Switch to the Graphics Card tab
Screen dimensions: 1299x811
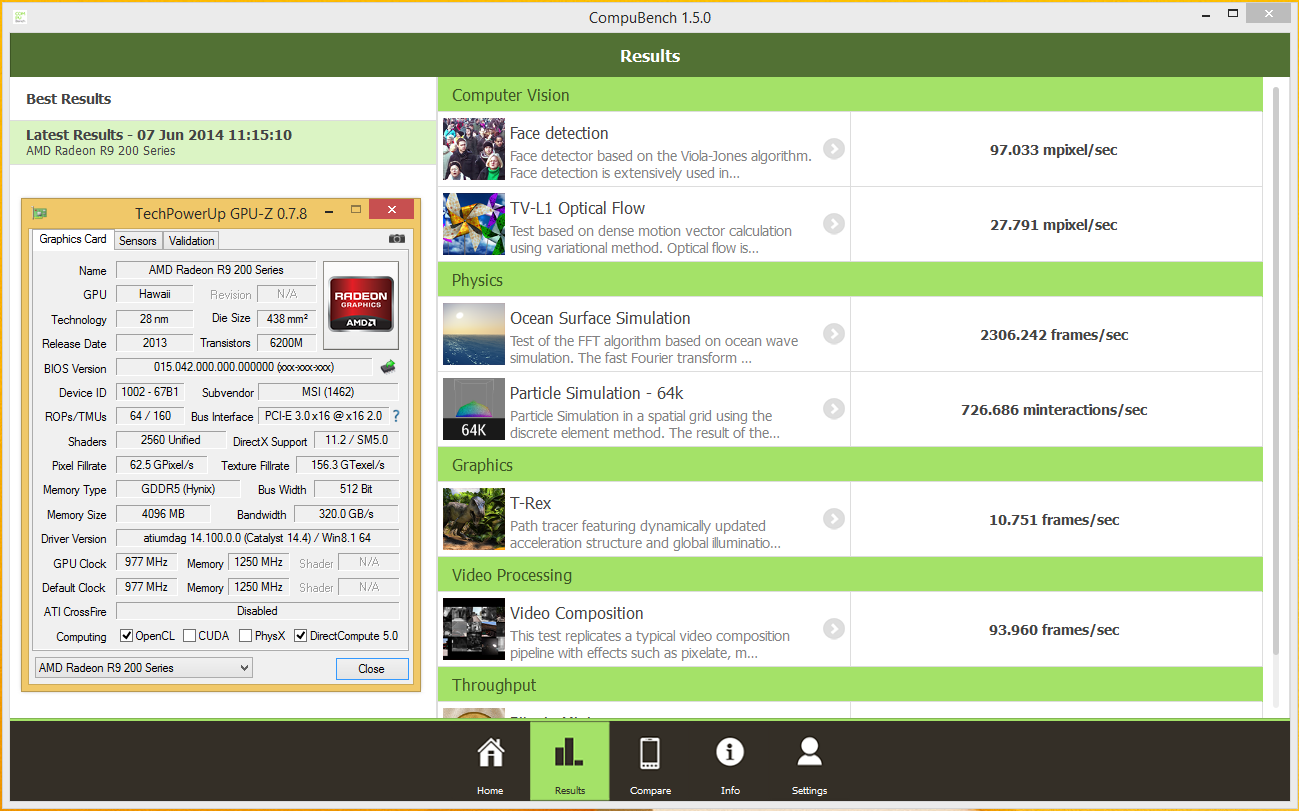click(73, 239)
